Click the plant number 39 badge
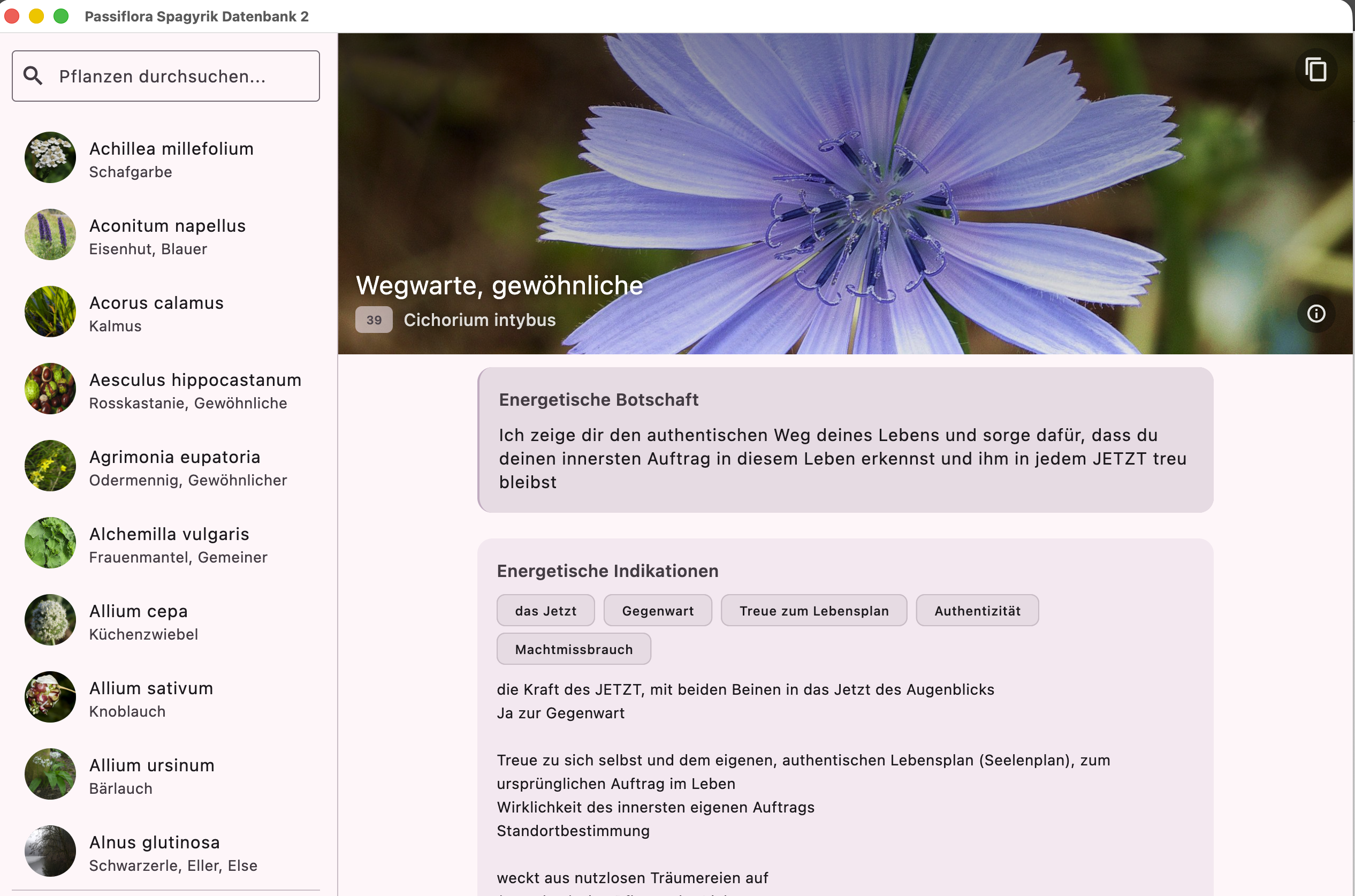 pos(374,320)
